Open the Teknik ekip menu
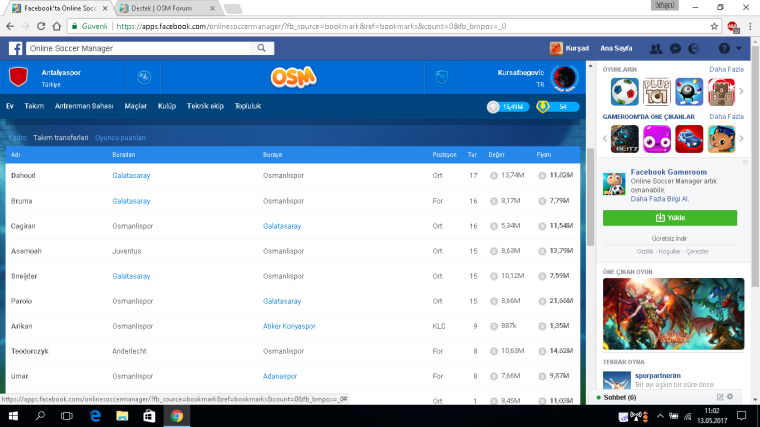 coord(205,106)
